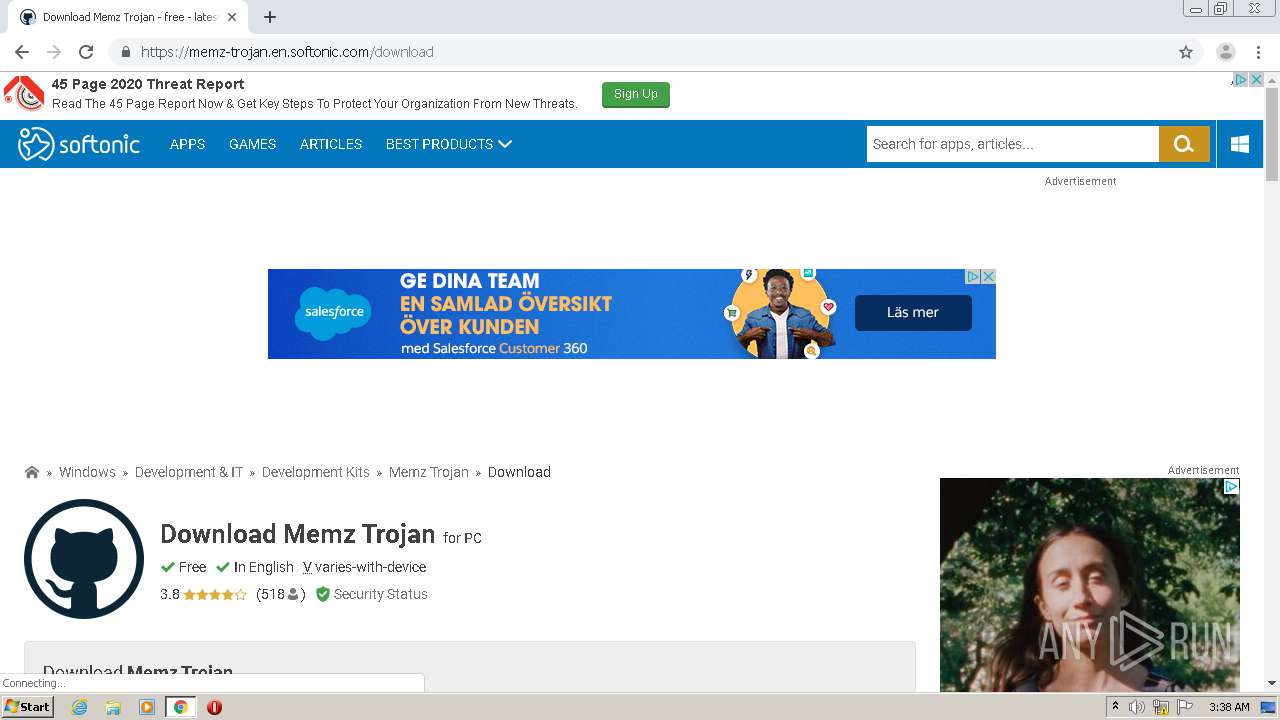Click the volume speaker tray icon
The height and width of the screenshot is (720, 1280).
1137,707
